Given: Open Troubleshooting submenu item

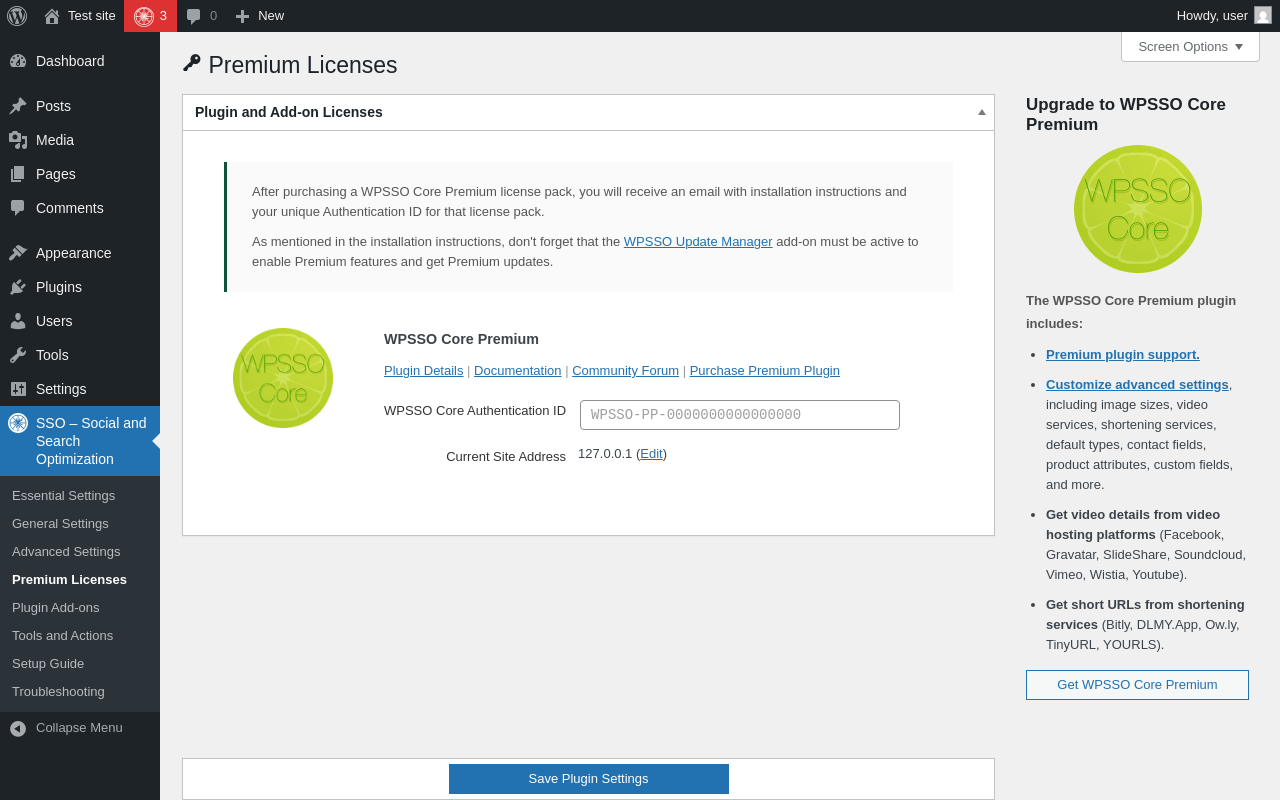Looking at the screenshot, I should click(x=58, y=691).
